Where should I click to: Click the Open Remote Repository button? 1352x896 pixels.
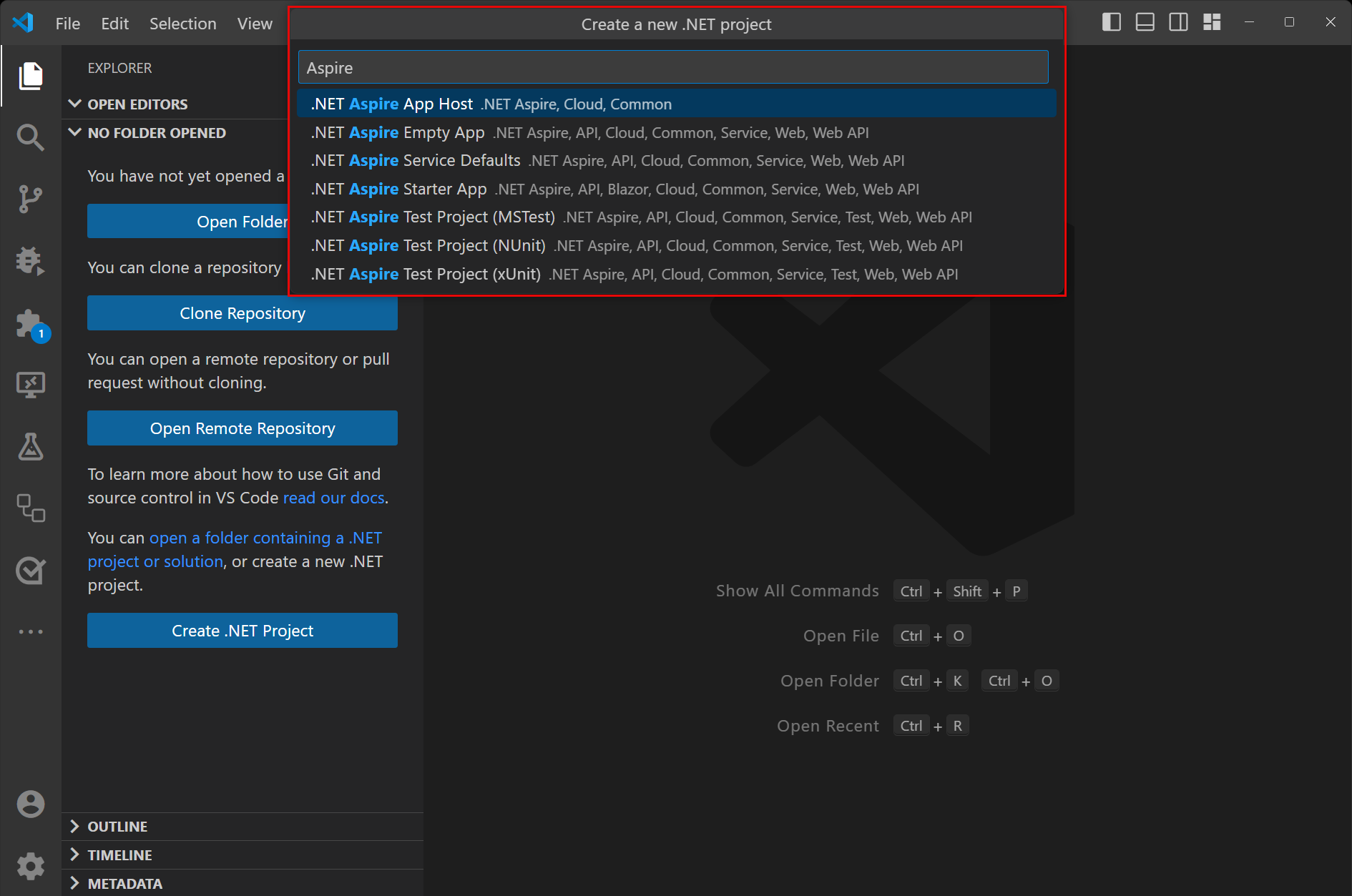(x=243, y=428)
